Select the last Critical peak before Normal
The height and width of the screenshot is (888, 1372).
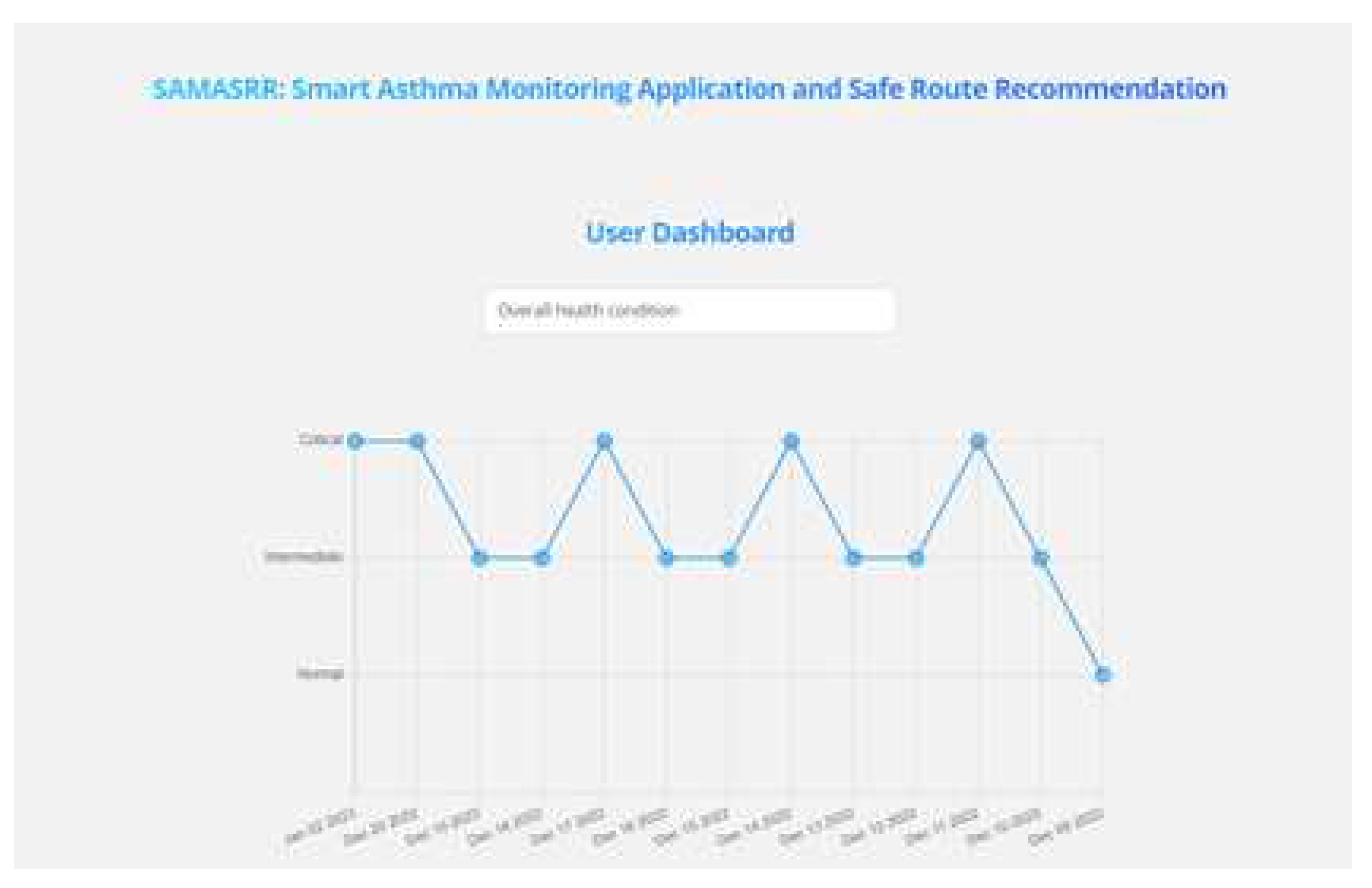[x=978, y=441]
